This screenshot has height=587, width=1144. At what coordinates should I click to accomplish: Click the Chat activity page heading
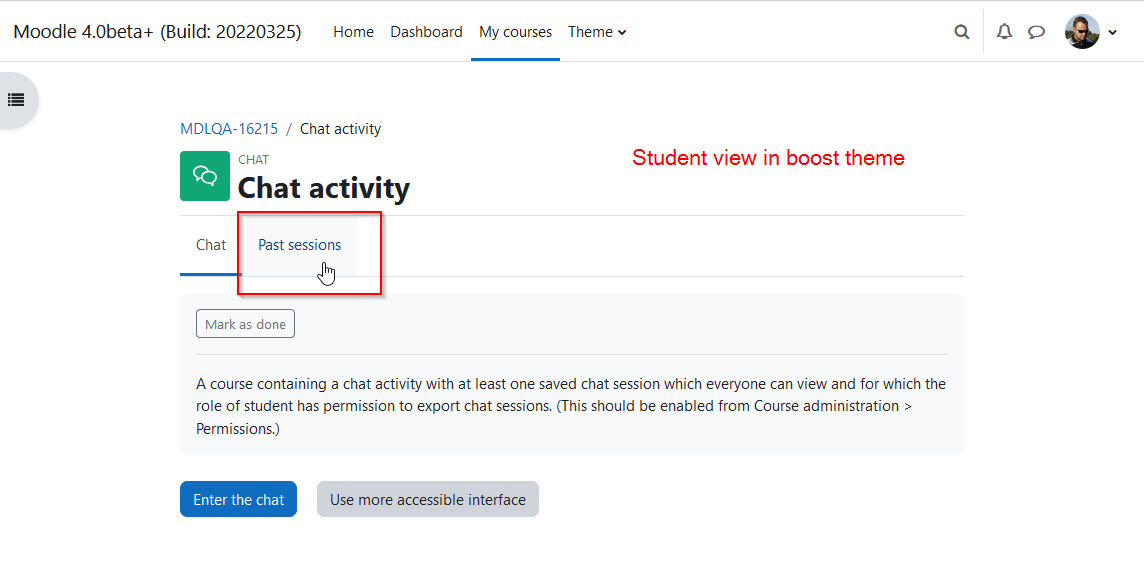324,188
